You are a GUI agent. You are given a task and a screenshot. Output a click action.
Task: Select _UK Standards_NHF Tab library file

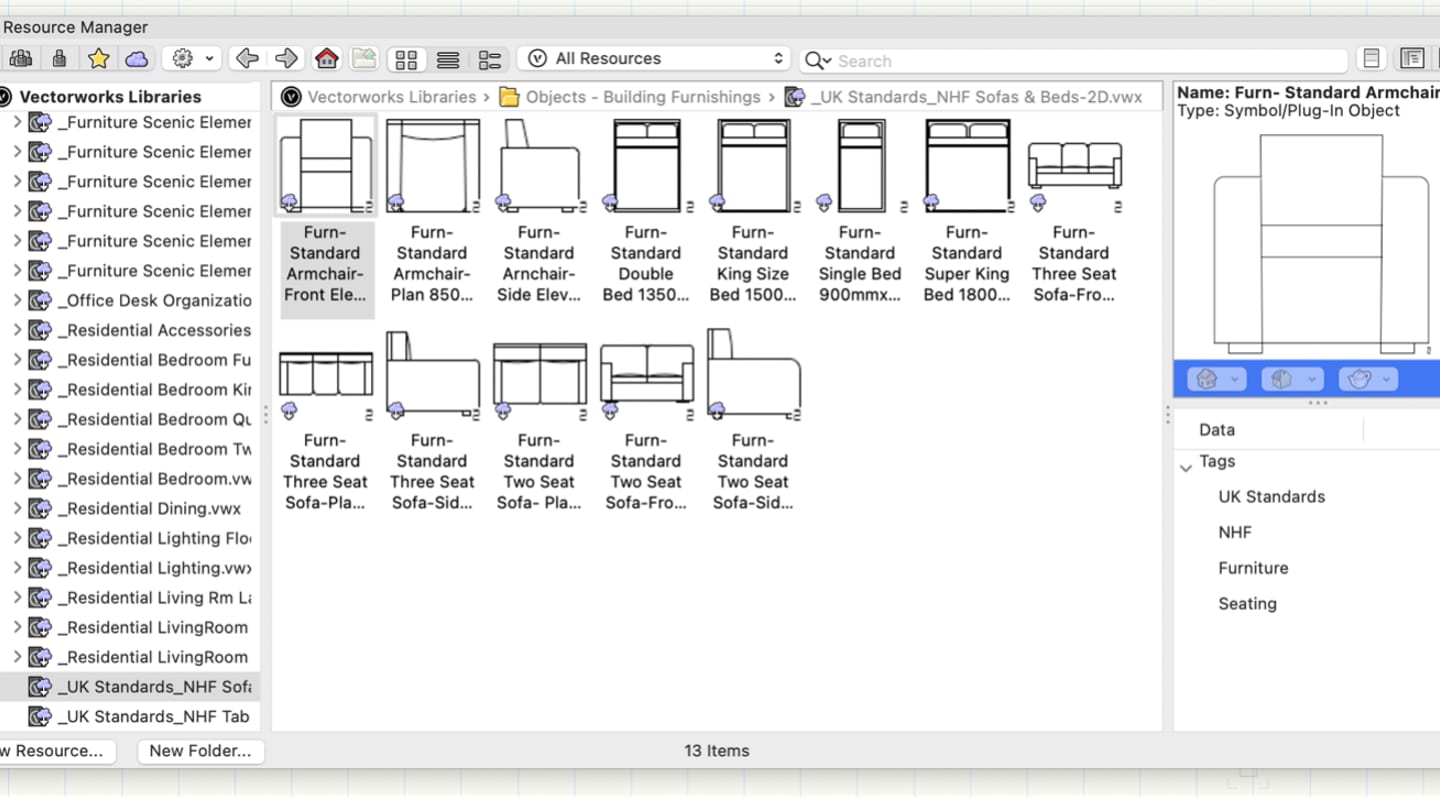point(130,717)
